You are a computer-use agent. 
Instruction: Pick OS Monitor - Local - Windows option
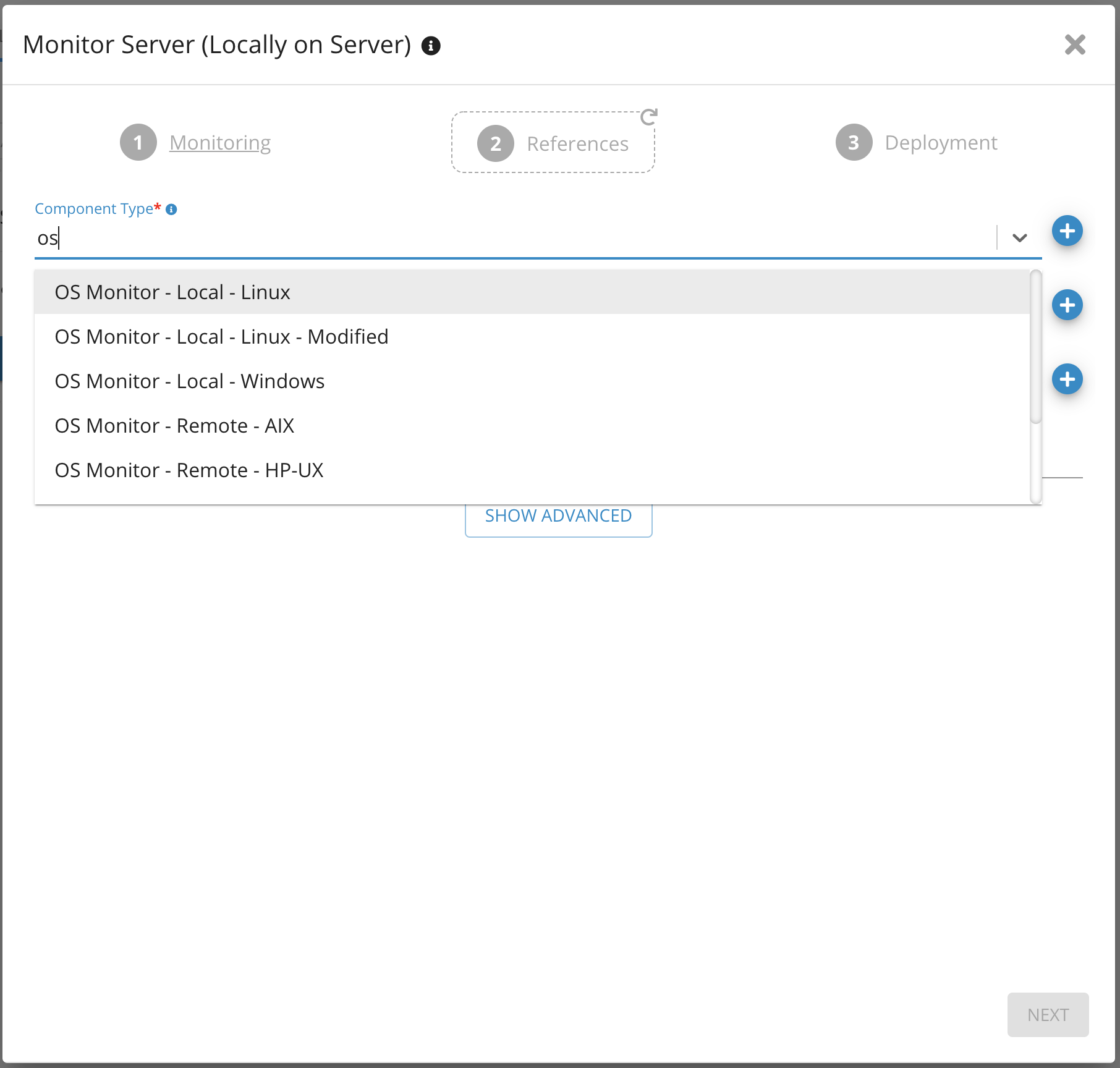pyautogui.click(x=189, y=381)
